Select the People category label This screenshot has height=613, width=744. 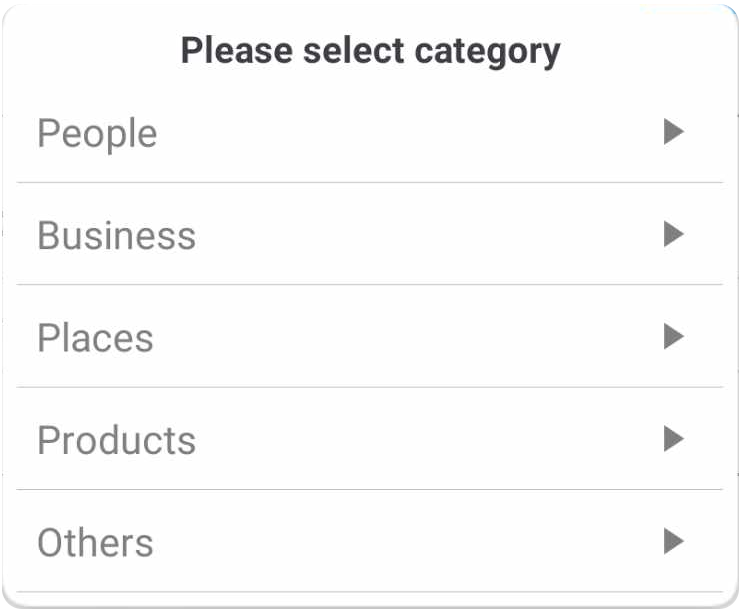[97, 133]
